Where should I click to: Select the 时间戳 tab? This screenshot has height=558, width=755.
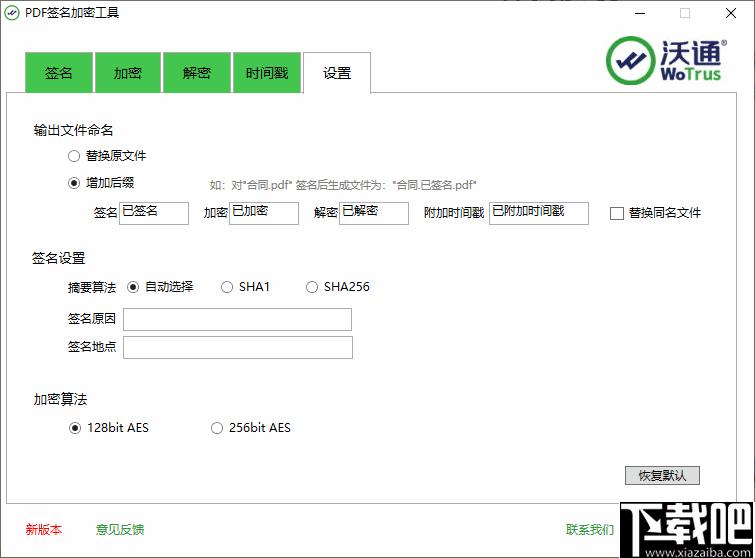pyautogui.click(x=266, y=74)
